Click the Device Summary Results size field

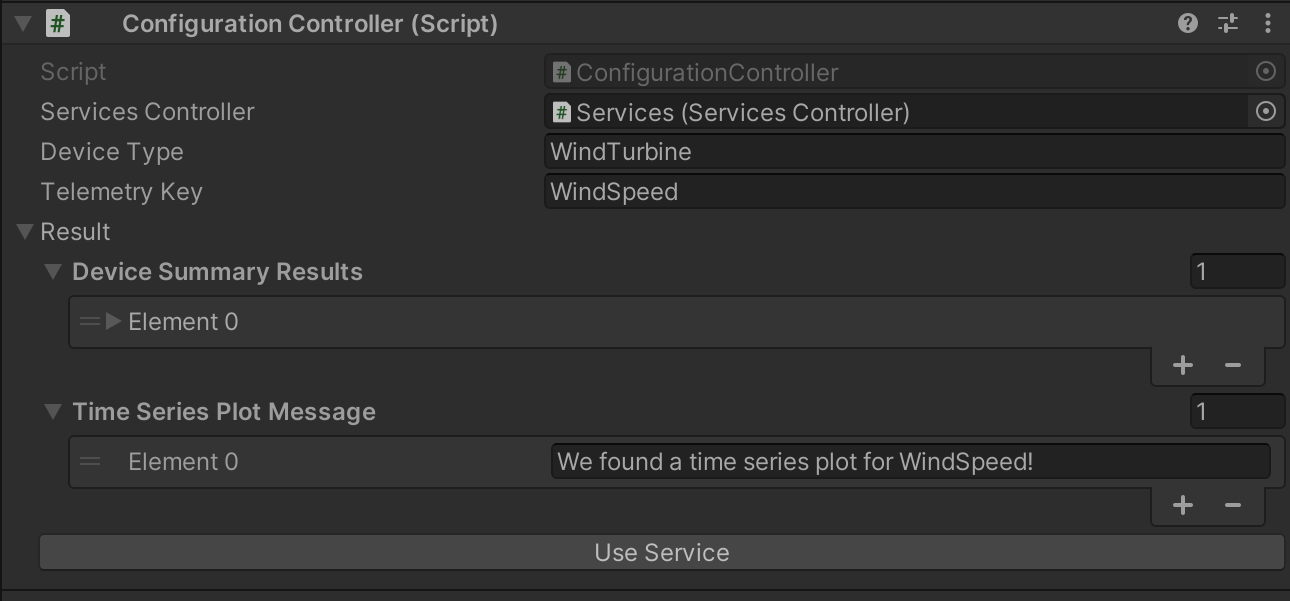(1237, 271)
